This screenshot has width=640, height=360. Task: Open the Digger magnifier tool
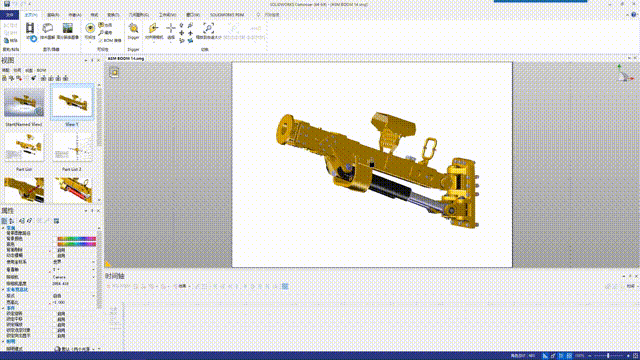pyautogui.click(x=133, y=28)
